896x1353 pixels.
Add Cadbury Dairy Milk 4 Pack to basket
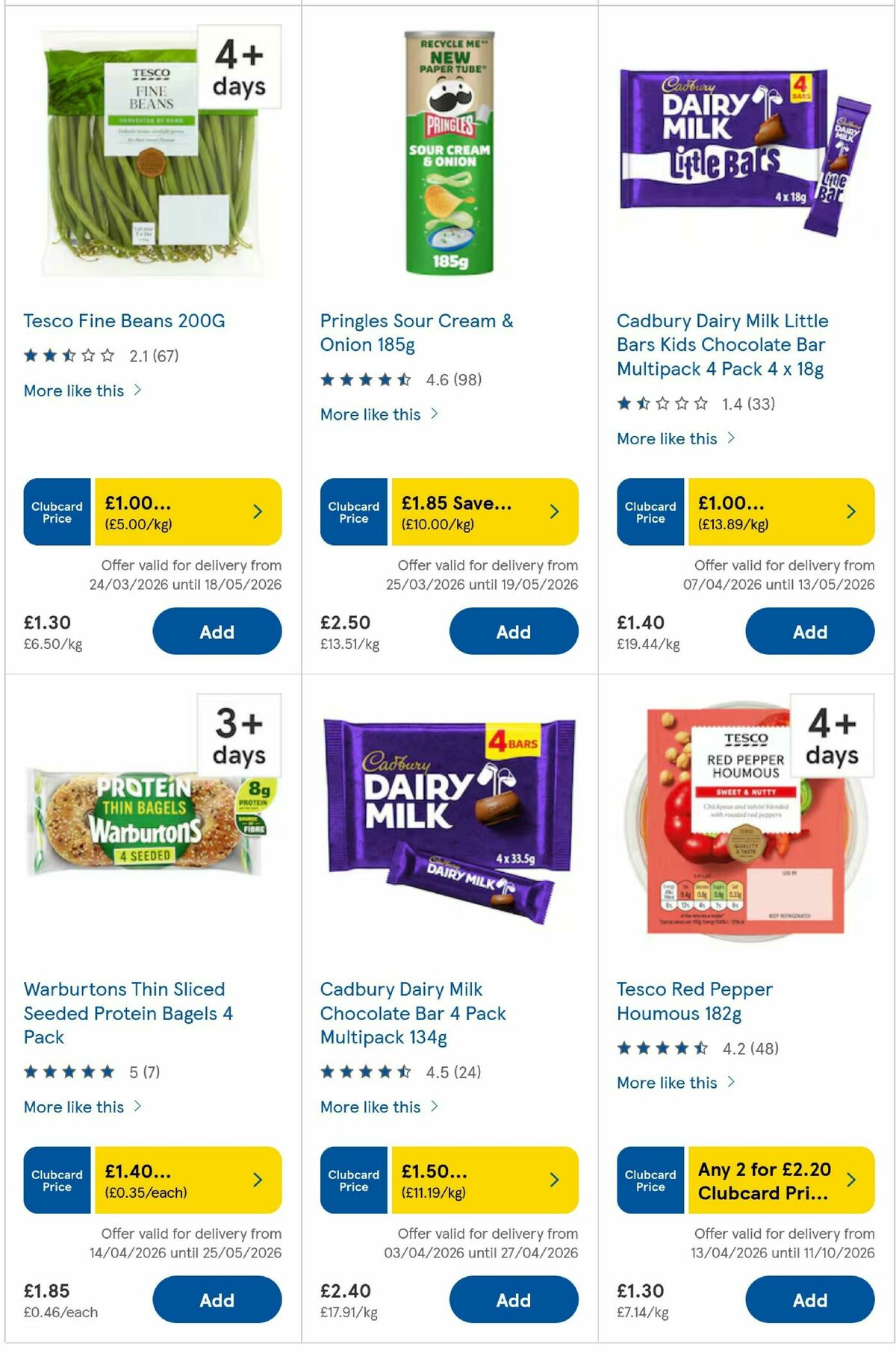[513, 1299]
